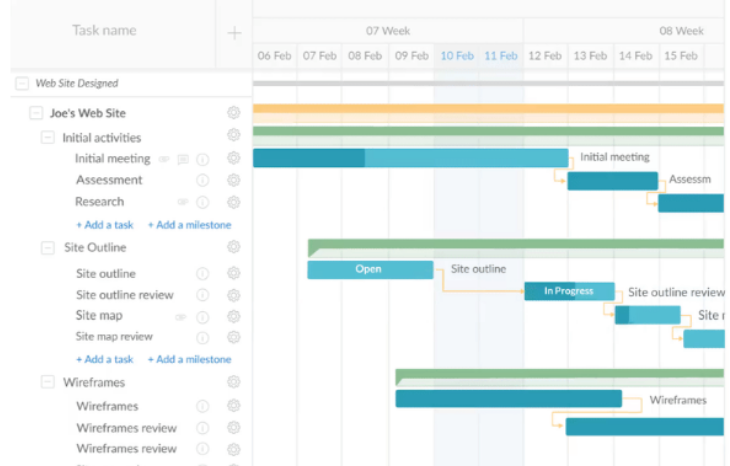Collapse Joe's Web Site group

click(x=37, y=113)
